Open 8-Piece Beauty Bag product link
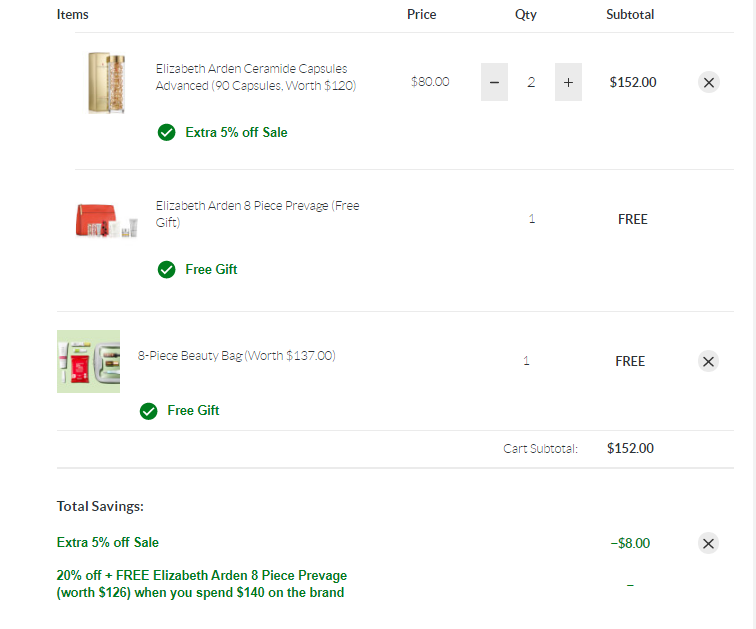The width and height of the screenshot is (756, 629). click(x=236, y=356)
